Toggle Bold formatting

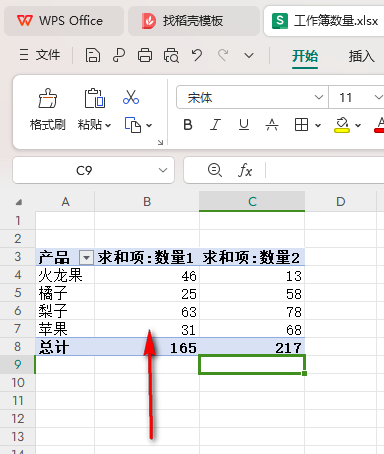click(188, 125)
